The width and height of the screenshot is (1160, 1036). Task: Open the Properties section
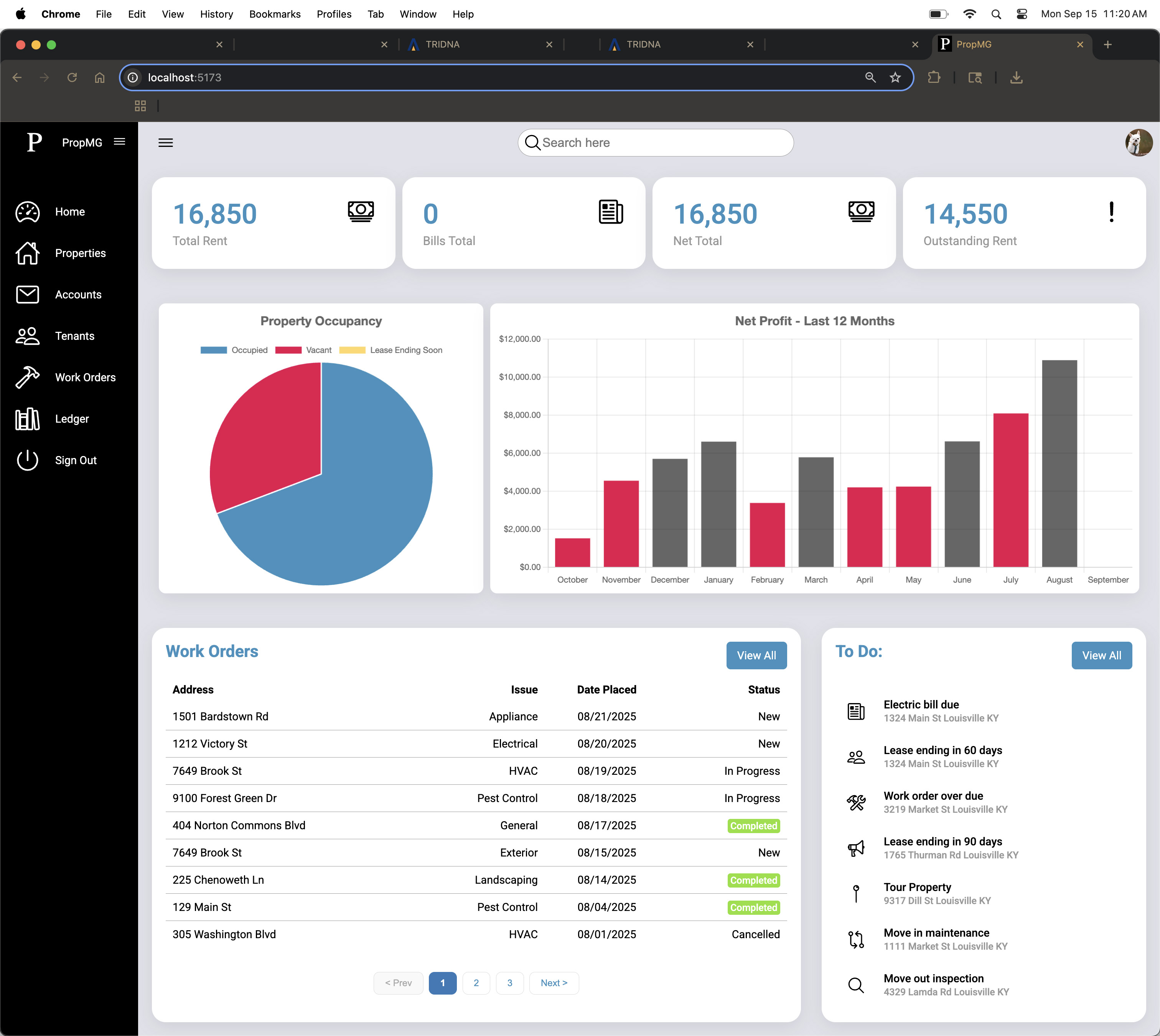point(80,253)
